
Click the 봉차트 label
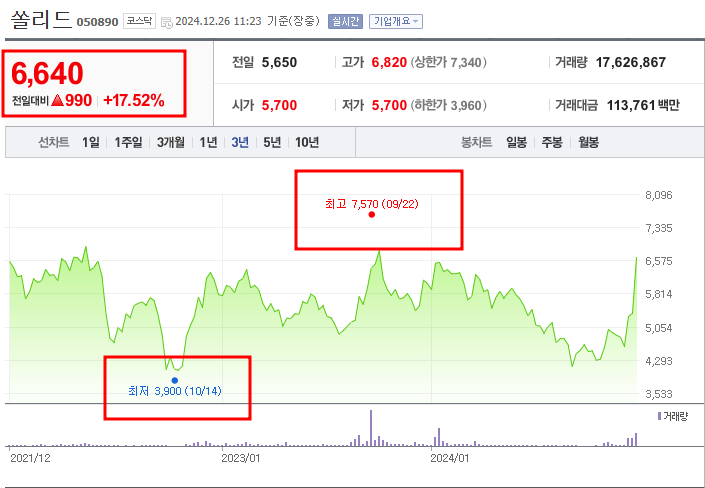click(x=476, y=143)
